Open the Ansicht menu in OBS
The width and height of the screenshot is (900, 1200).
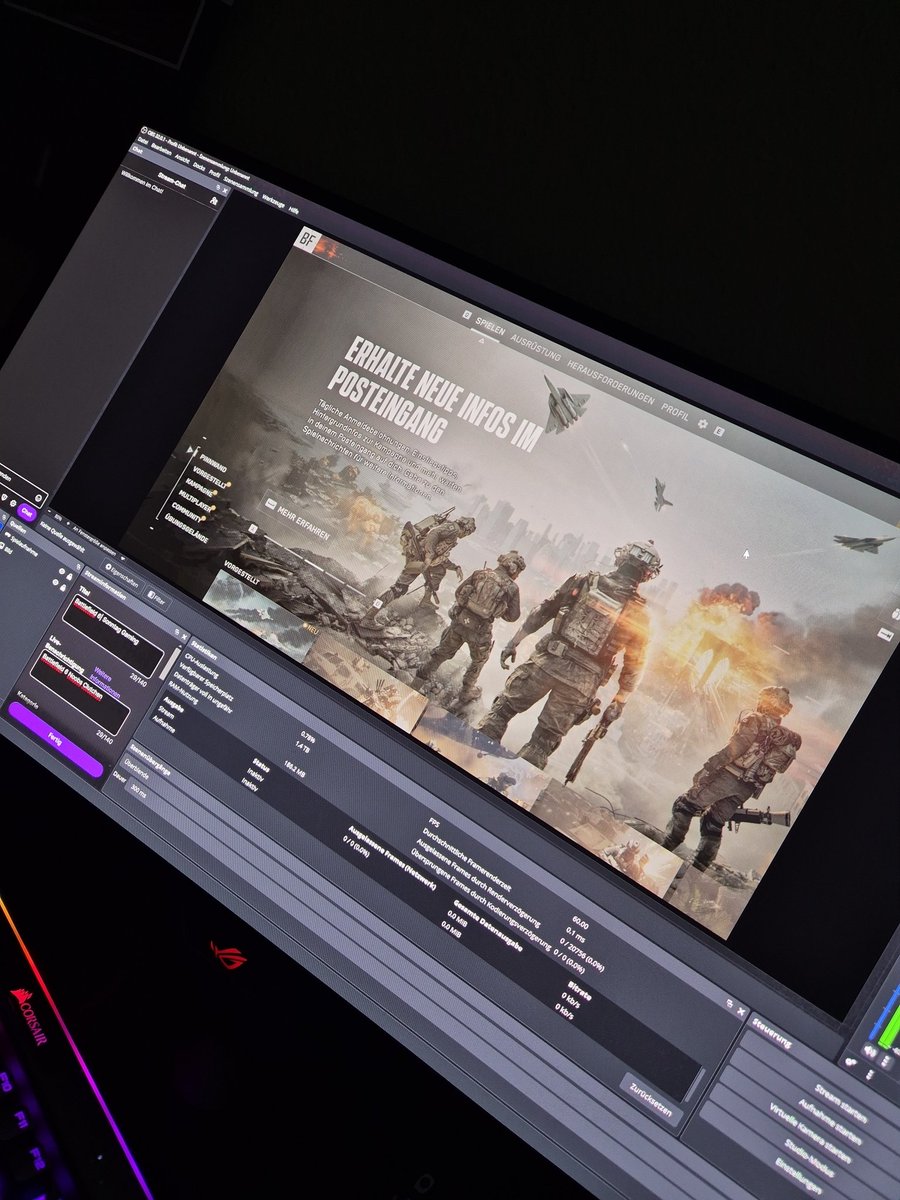coord(182,158)
